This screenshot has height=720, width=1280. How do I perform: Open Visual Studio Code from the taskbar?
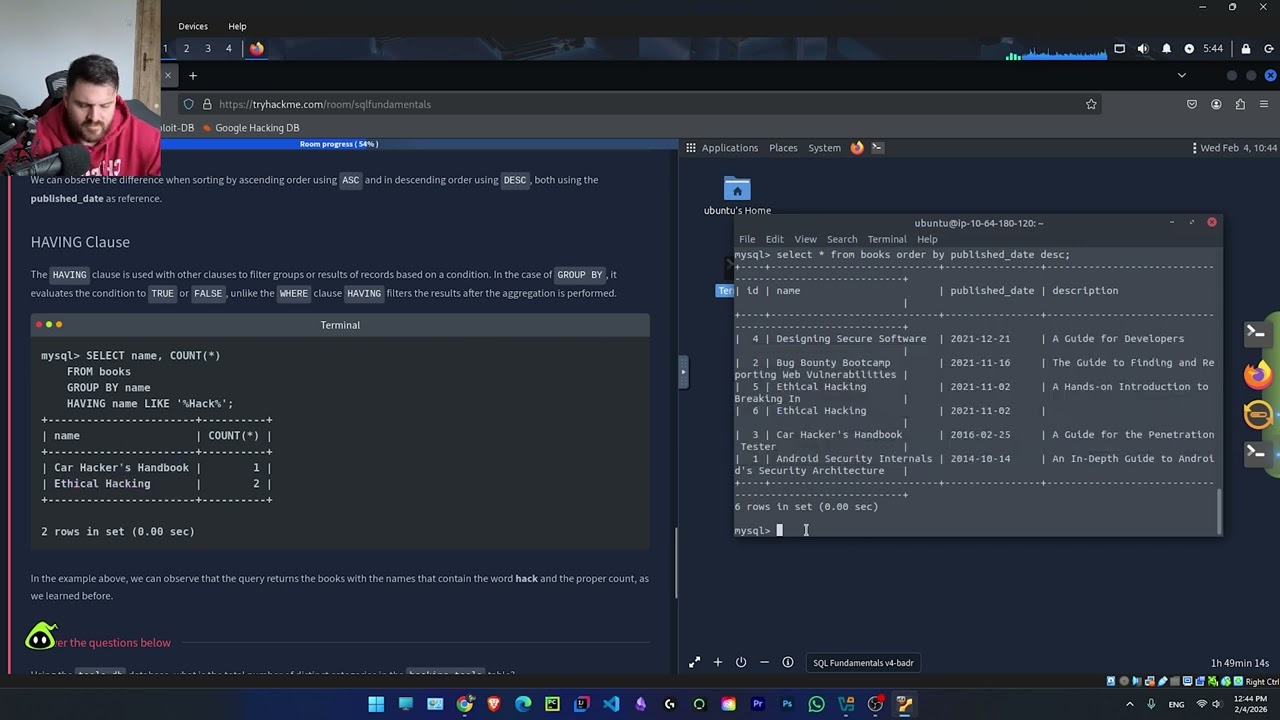click(x=611, y=704)
